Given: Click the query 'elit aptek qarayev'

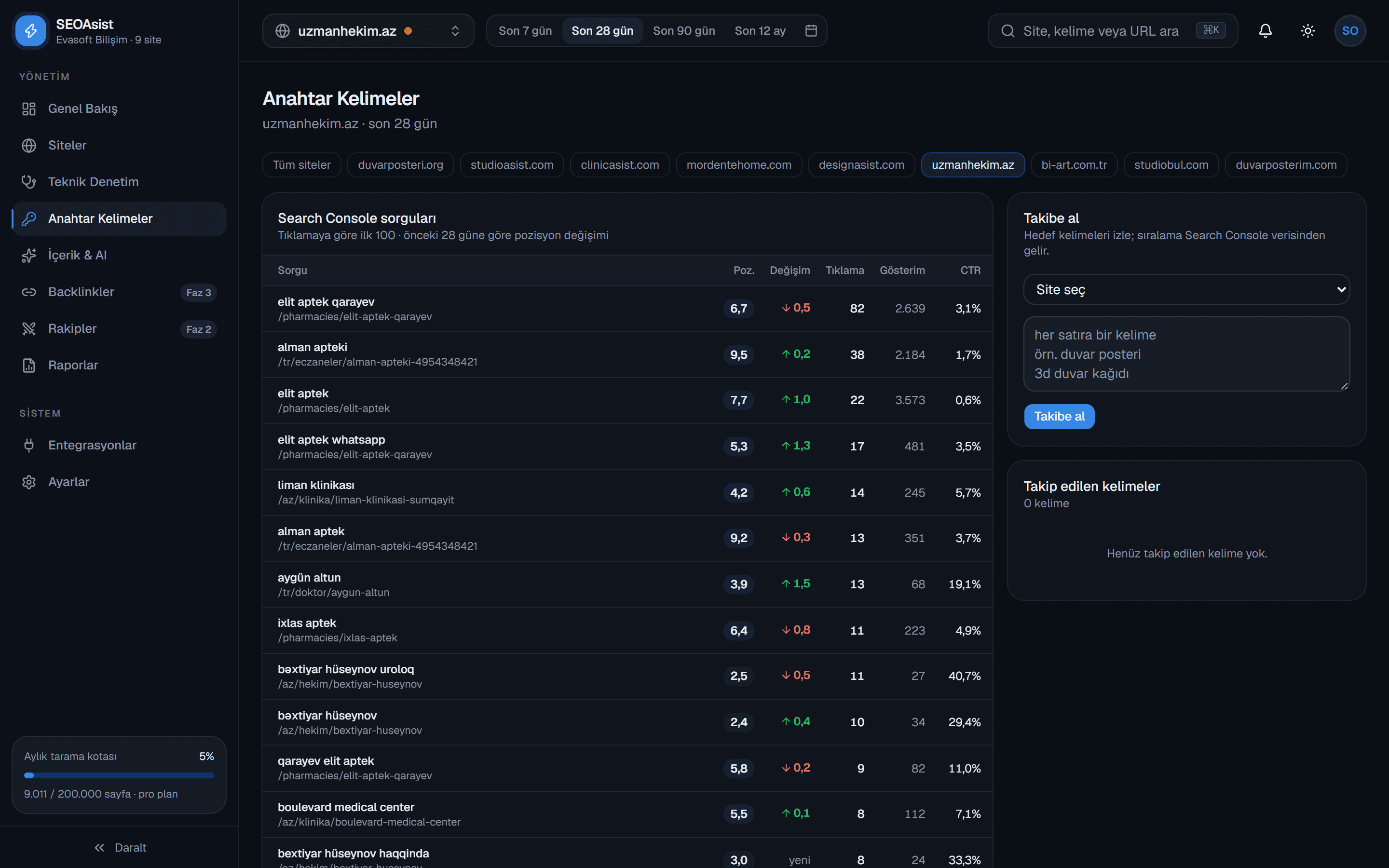Looking at the screenshot, I should [x=326, y=301].
